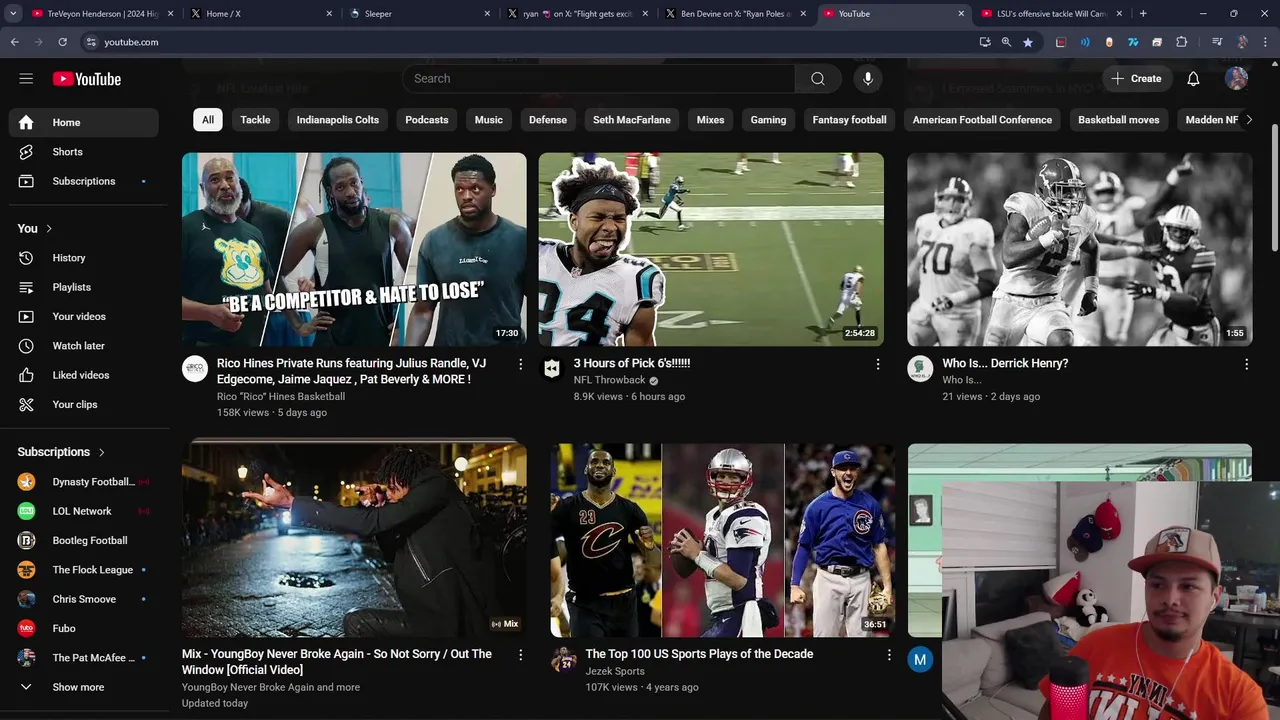This screenshot has height=720, width=1280.
Task: Open Who Is... Derrick Henry? video title
Action: tap(1005, 364)
